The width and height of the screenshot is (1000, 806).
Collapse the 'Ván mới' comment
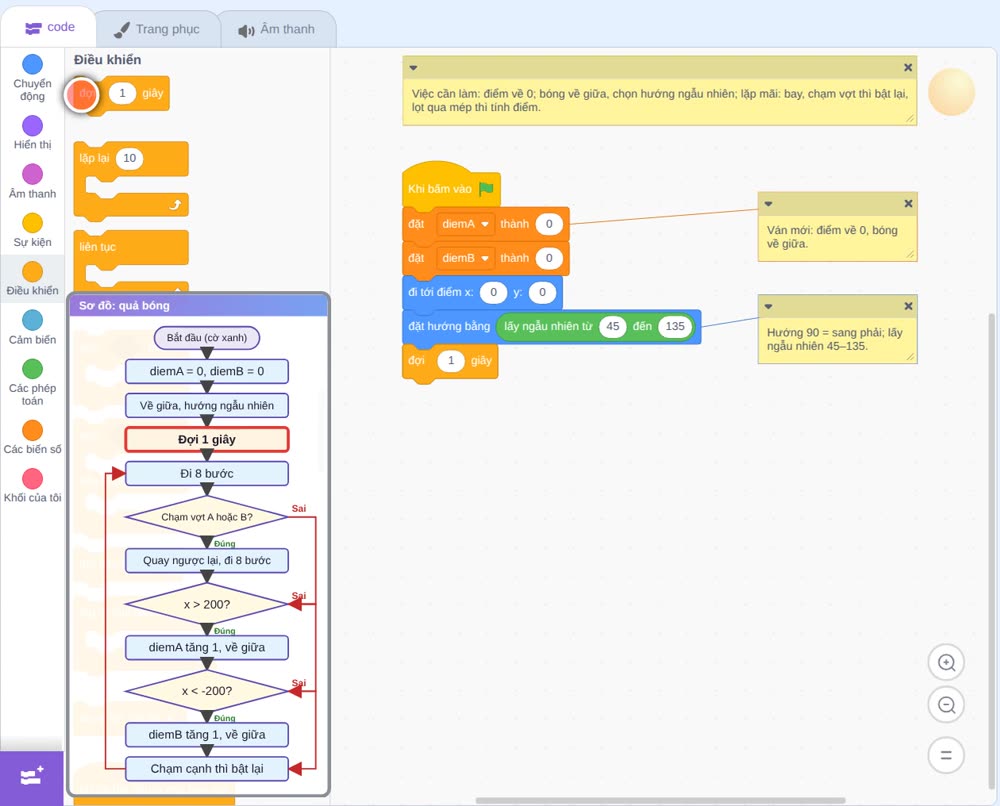pos(768,204)
